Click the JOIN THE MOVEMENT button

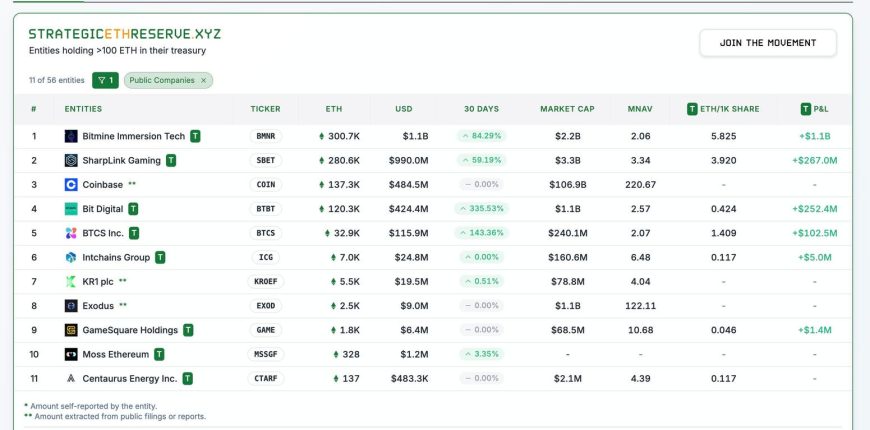pos(768,43)
